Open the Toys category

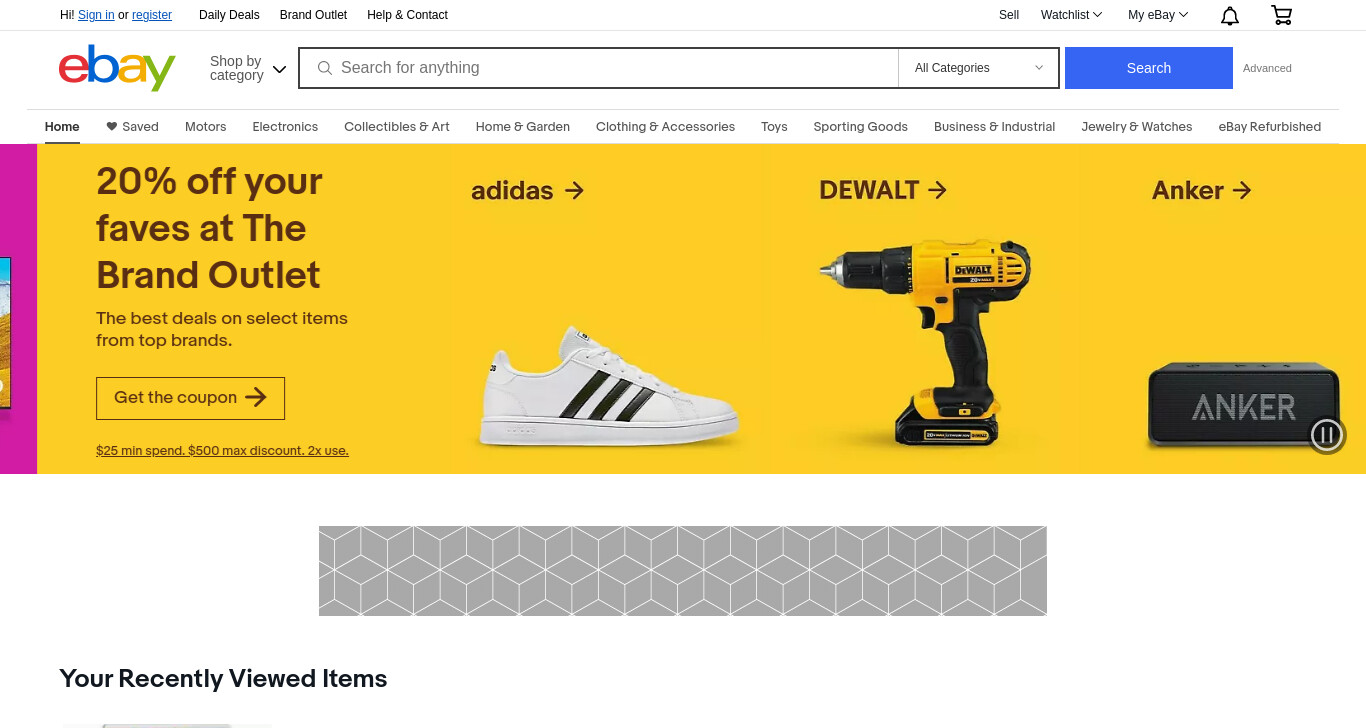coord(774,127)
